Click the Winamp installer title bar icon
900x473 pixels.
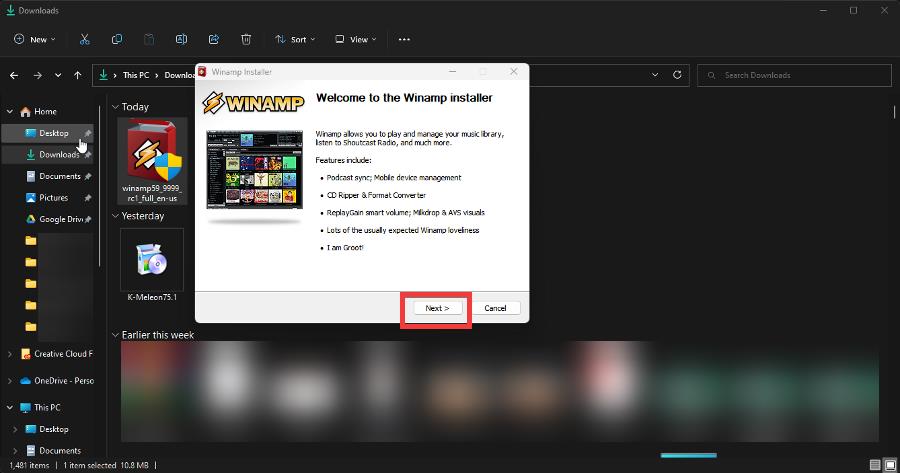202,72
